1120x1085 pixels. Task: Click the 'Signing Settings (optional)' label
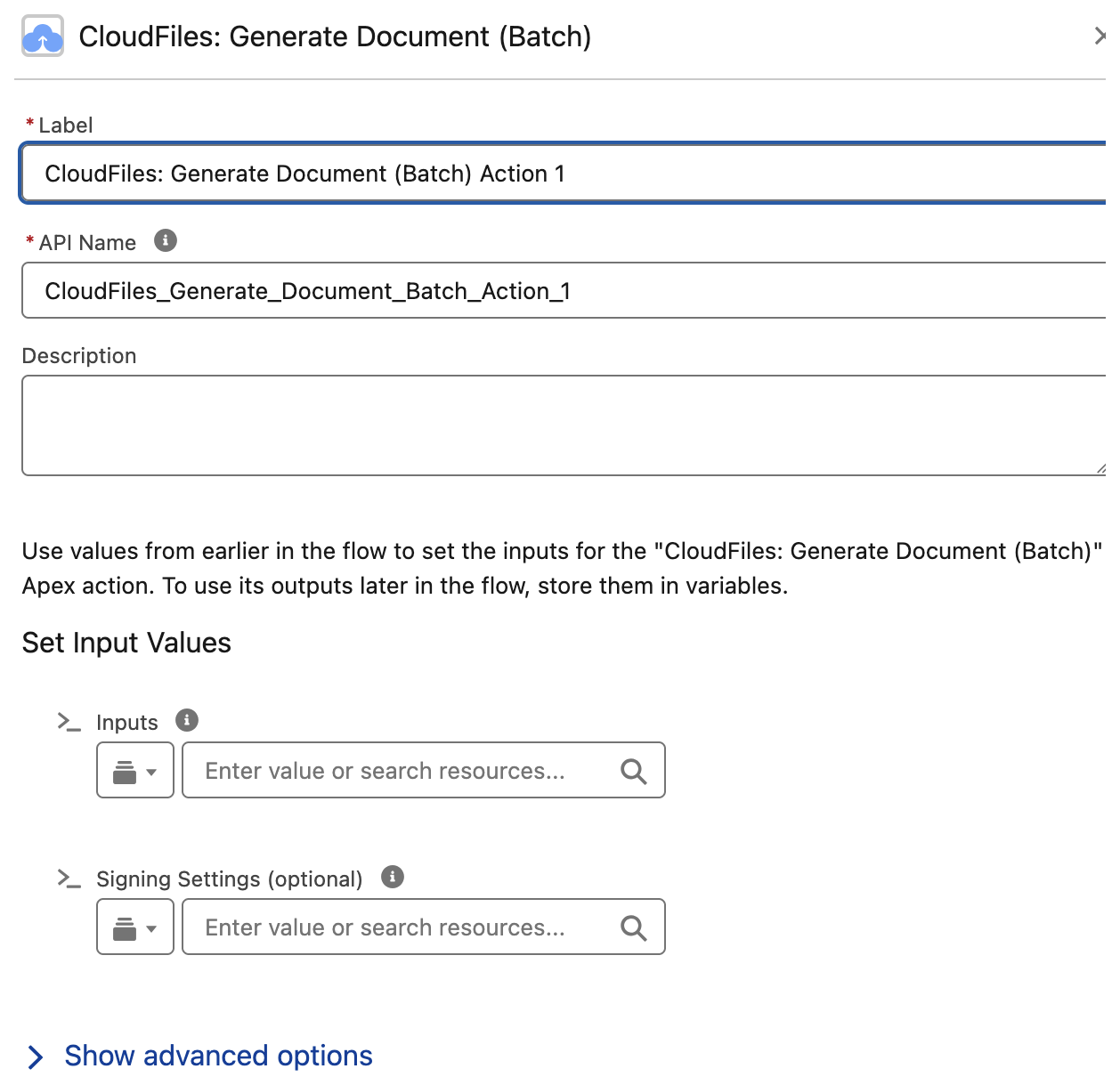coord(230,879)
